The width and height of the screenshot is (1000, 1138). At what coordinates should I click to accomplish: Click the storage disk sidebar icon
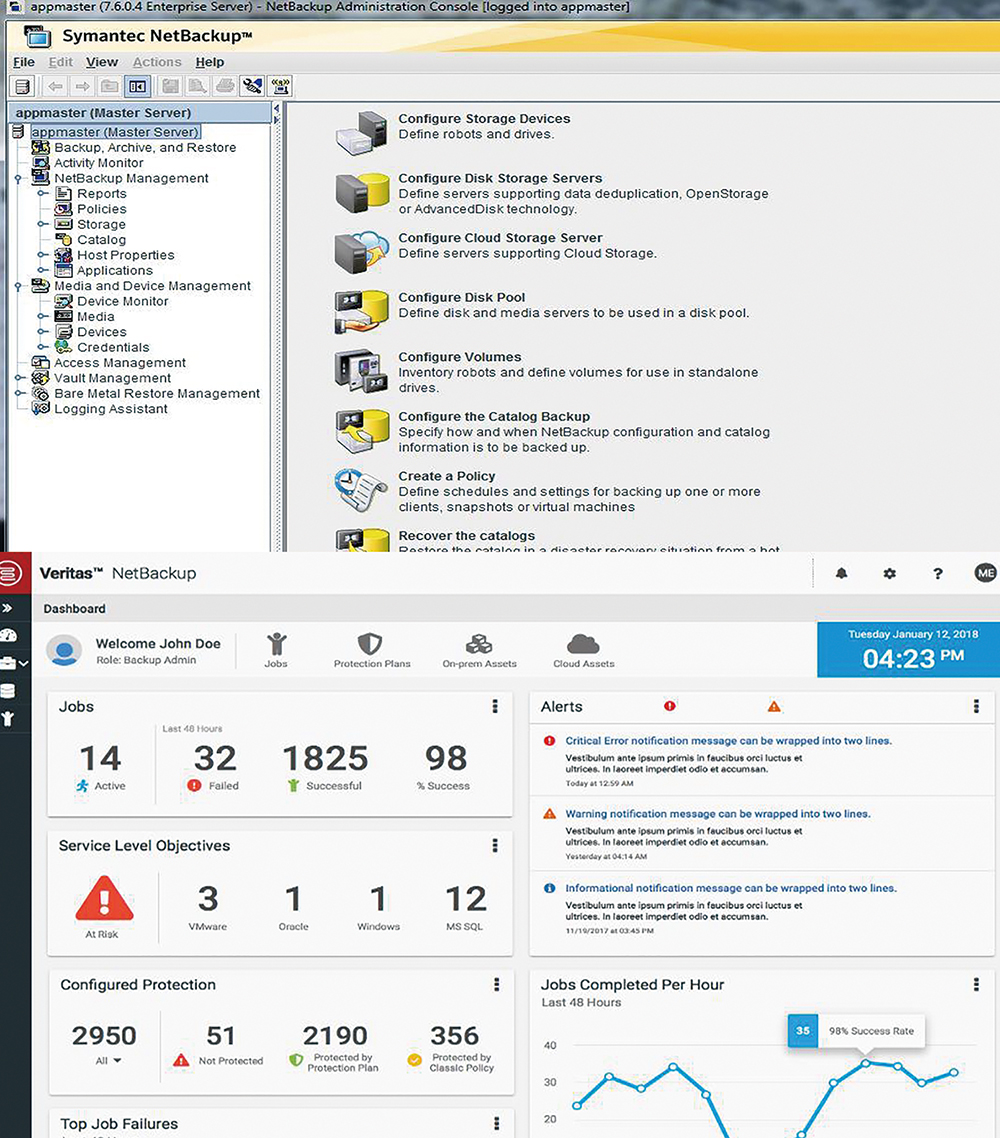pyautogui.click(x=8, y=691)
